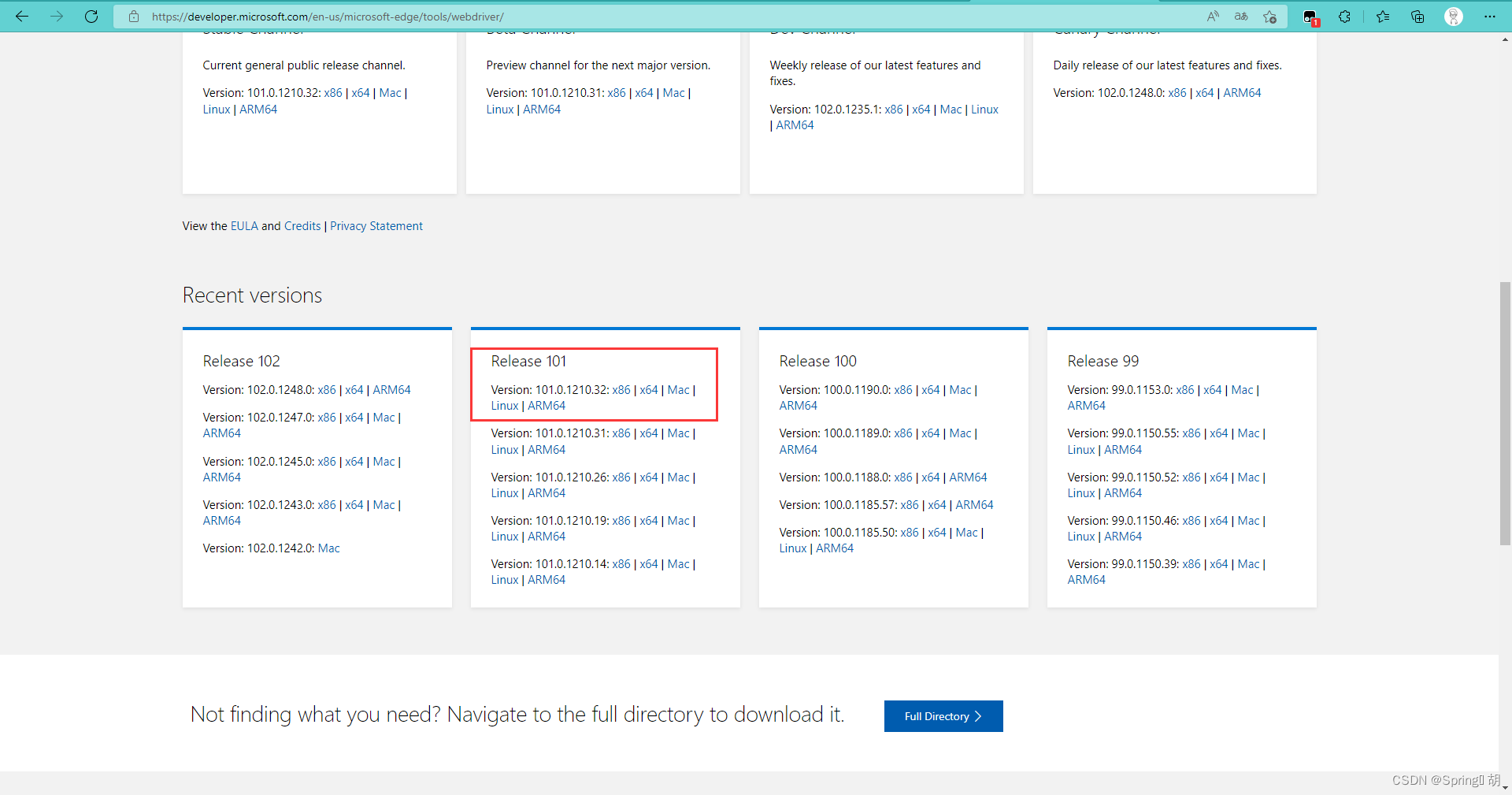Add this page to favorites
The width and height of the screenshot is (1512, 795).
pos(1269,17)
